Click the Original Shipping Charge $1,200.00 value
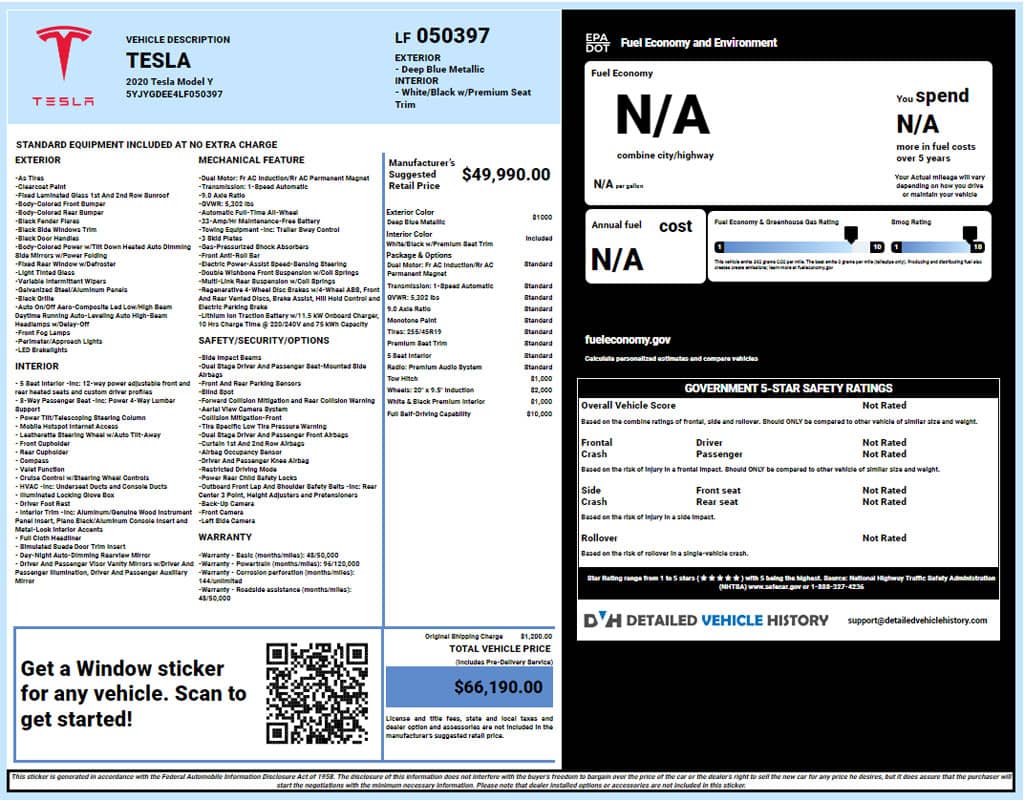Image resolution: width=1024 pixels, height=800 pixels. pyautogui.click(x=536, y=636)
